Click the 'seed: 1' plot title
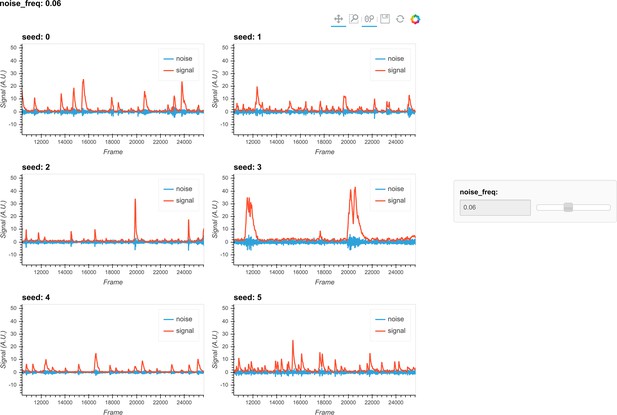Viewport: 617px width, 415px height. pos(248,37)
